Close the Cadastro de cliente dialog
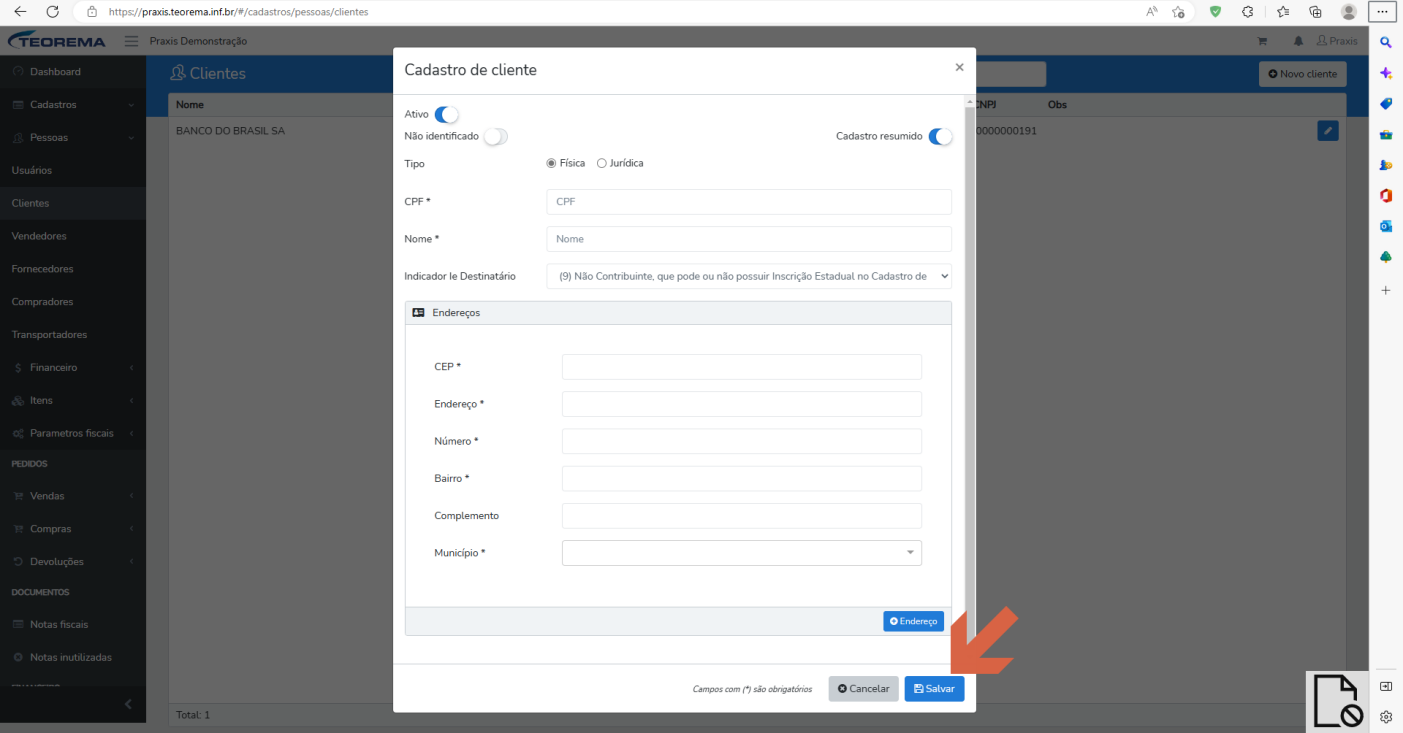This screenshot has width=1403, height=733. [959, 67]
